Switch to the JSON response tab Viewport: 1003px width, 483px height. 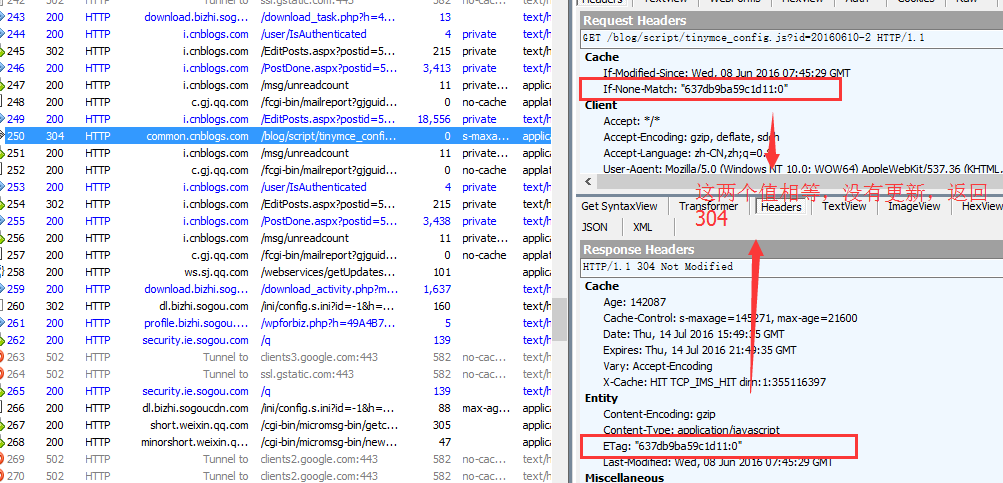point(594,227)
